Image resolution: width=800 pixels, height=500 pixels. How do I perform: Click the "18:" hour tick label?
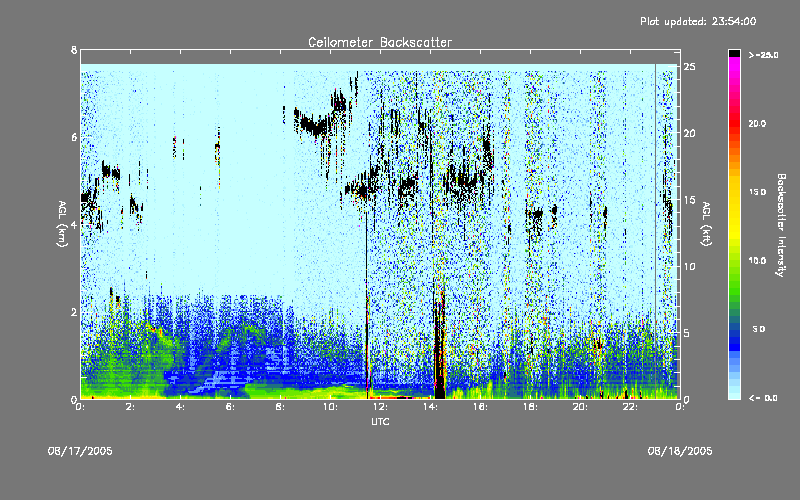(530, 407)
